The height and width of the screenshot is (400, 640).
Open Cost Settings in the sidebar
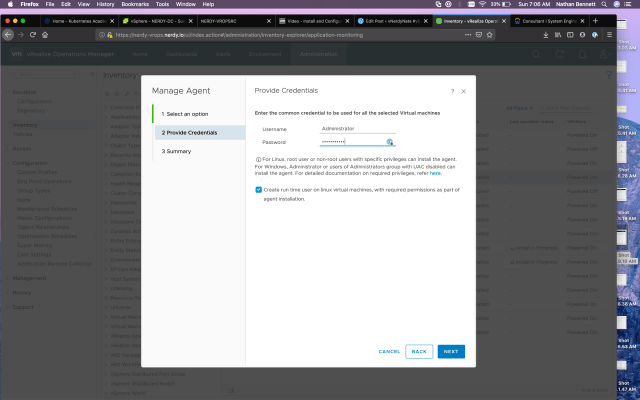[34, 254]
